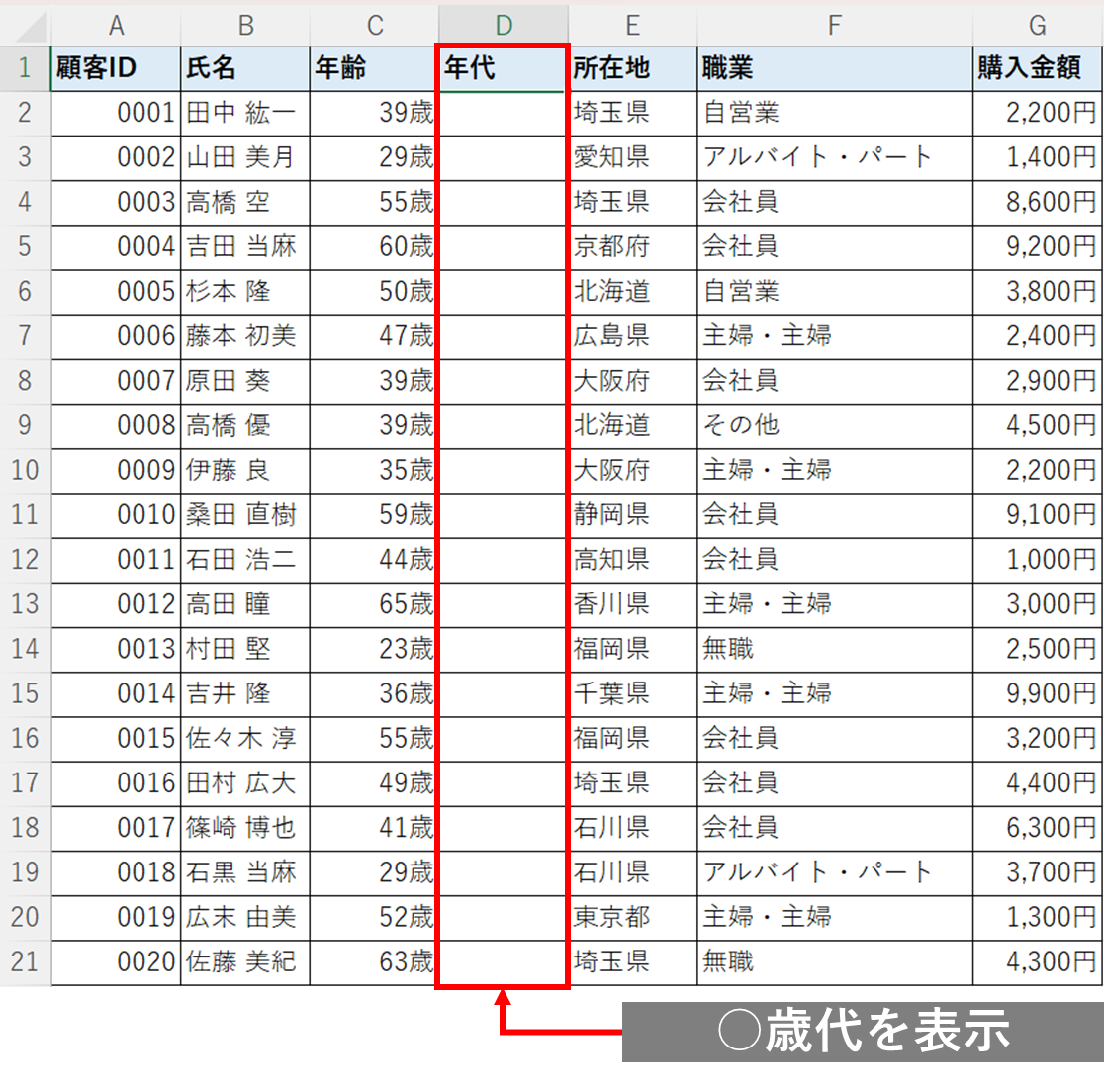Click age cell 47歳
Image resolution: width=1104 pixels, height=1092 pixels.
(x=373, y=336)
